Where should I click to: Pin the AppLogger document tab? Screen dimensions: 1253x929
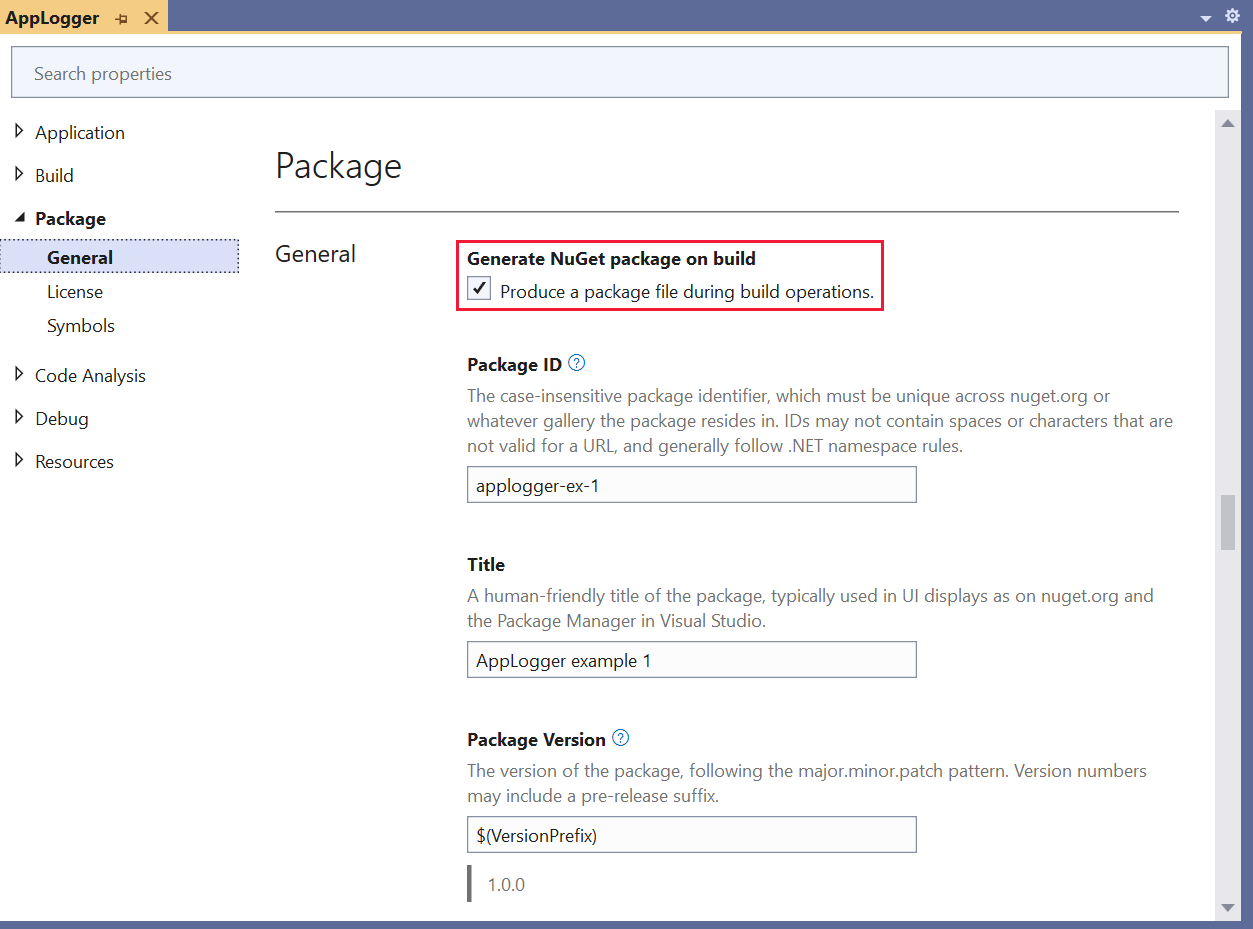click(120, 17)
